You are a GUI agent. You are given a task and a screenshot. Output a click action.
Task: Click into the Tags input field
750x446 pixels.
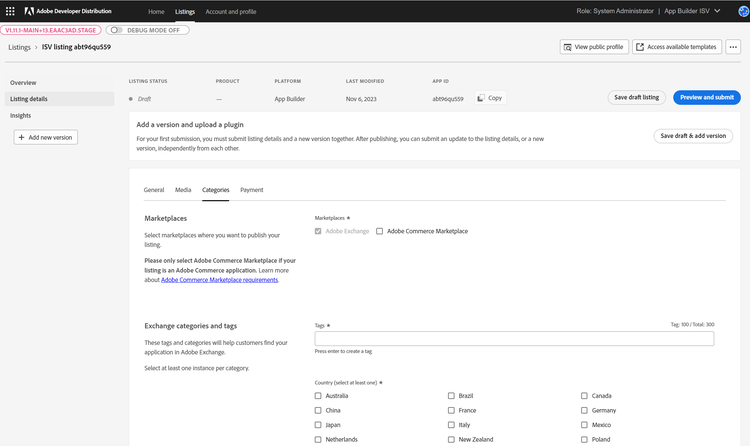pos(514,338)
